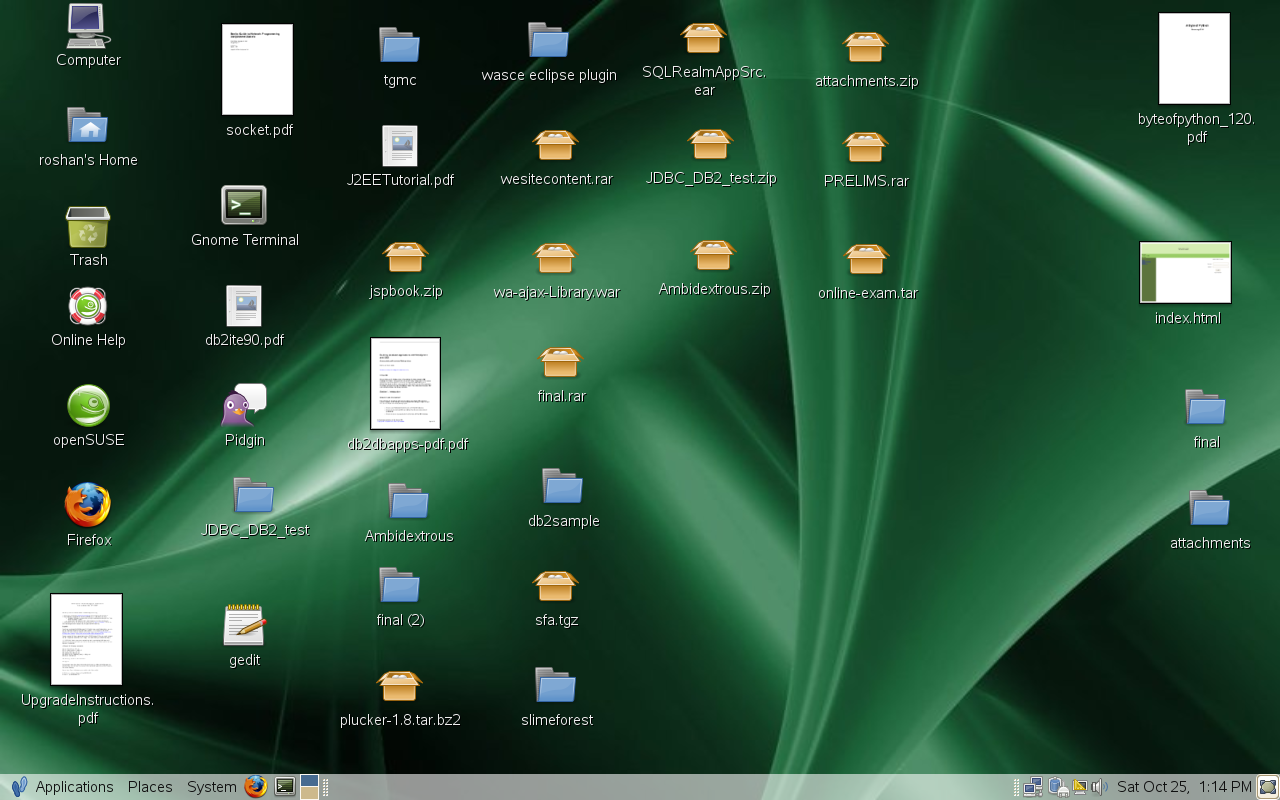Open the Places menu
1280x800 pixels.
pyautogui.click(x=150, y=787)
